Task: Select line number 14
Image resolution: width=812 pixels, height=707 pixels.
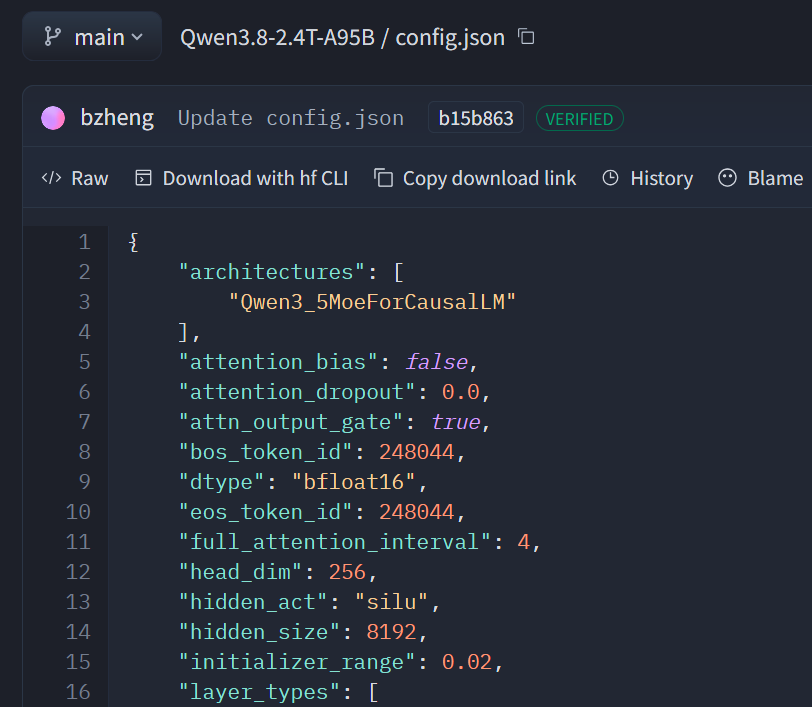Action: point(78,632)
